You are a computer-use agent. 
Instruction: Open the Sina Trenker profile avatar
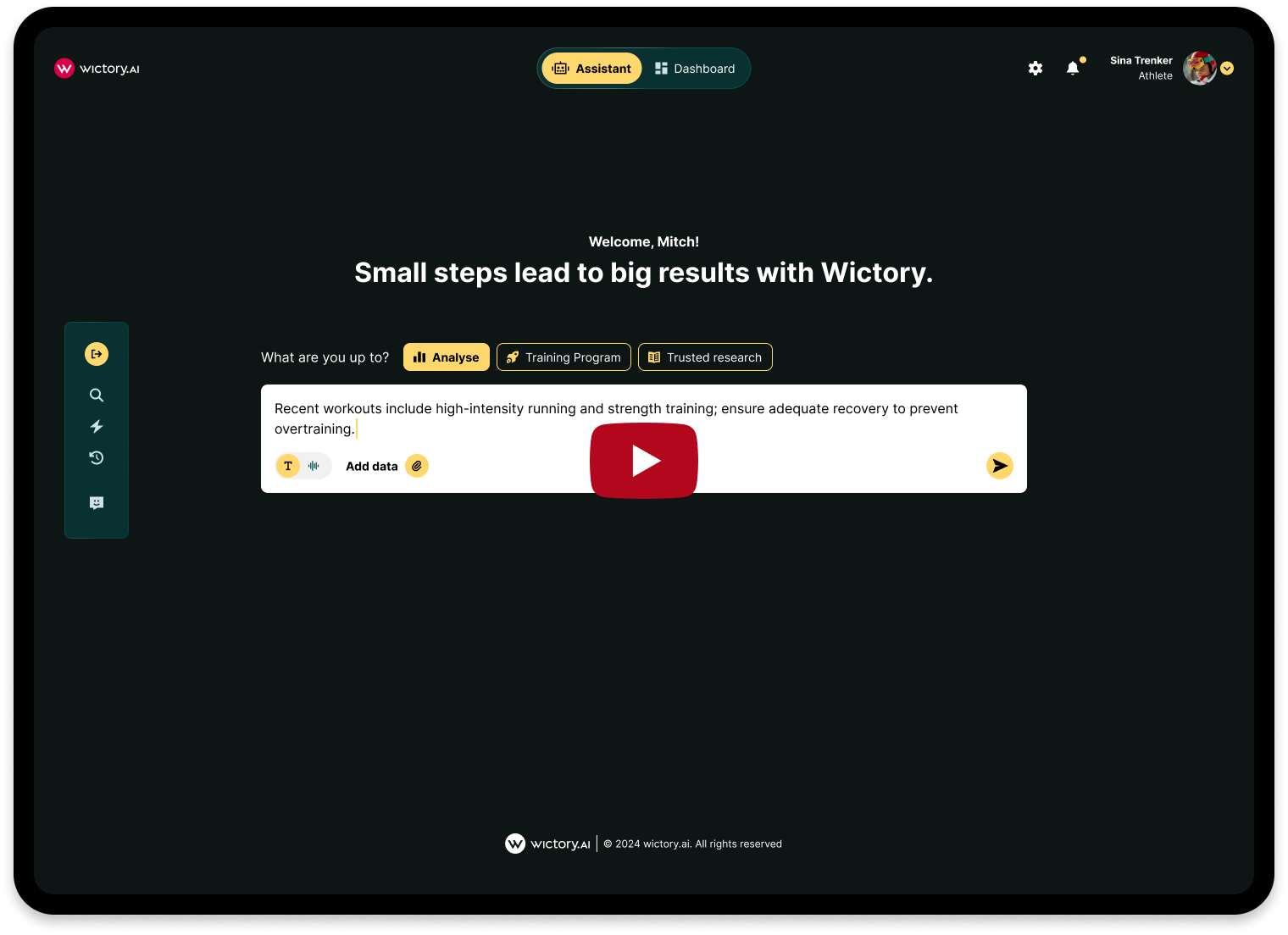[1200, 69]
